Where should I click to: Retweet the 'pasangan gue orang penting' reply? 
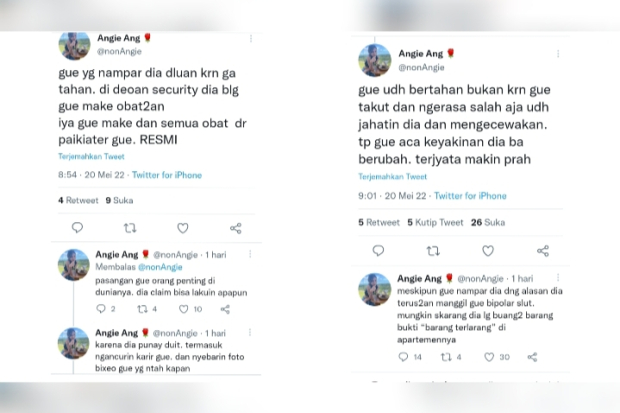[x=142, y=309]
